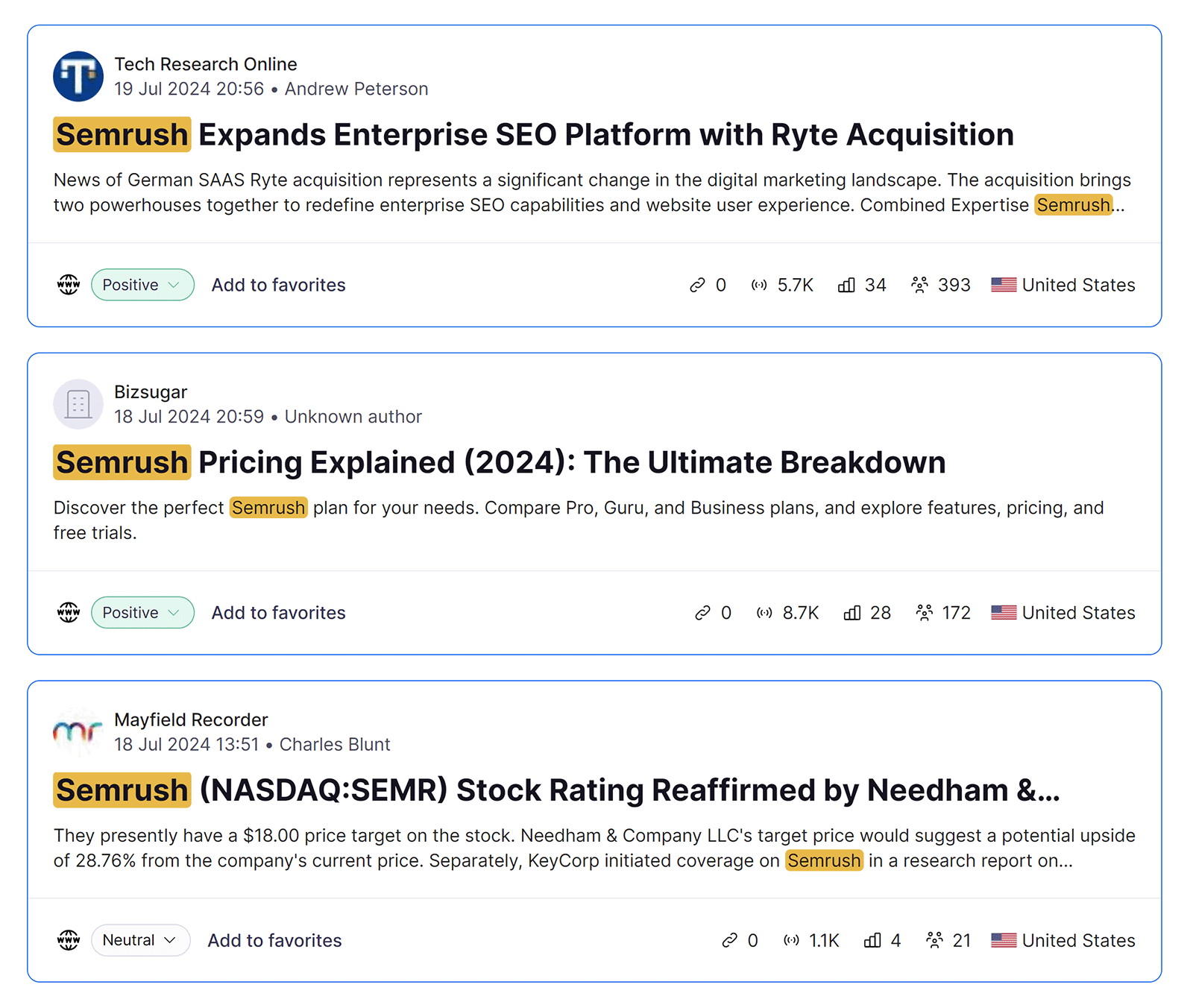
Task: Click the audience icon showing 393 readers
Action: [x=921, y=284]
